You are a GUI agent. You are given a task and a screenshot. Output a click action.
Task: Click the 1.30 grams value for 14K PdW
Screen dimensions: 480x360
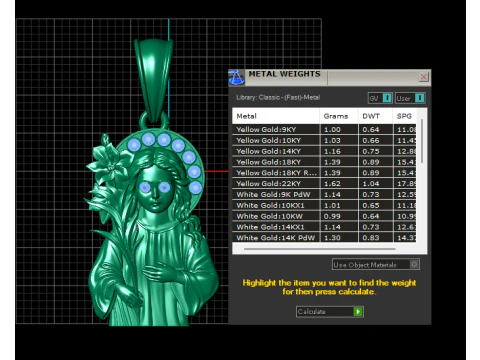[332, 238]
